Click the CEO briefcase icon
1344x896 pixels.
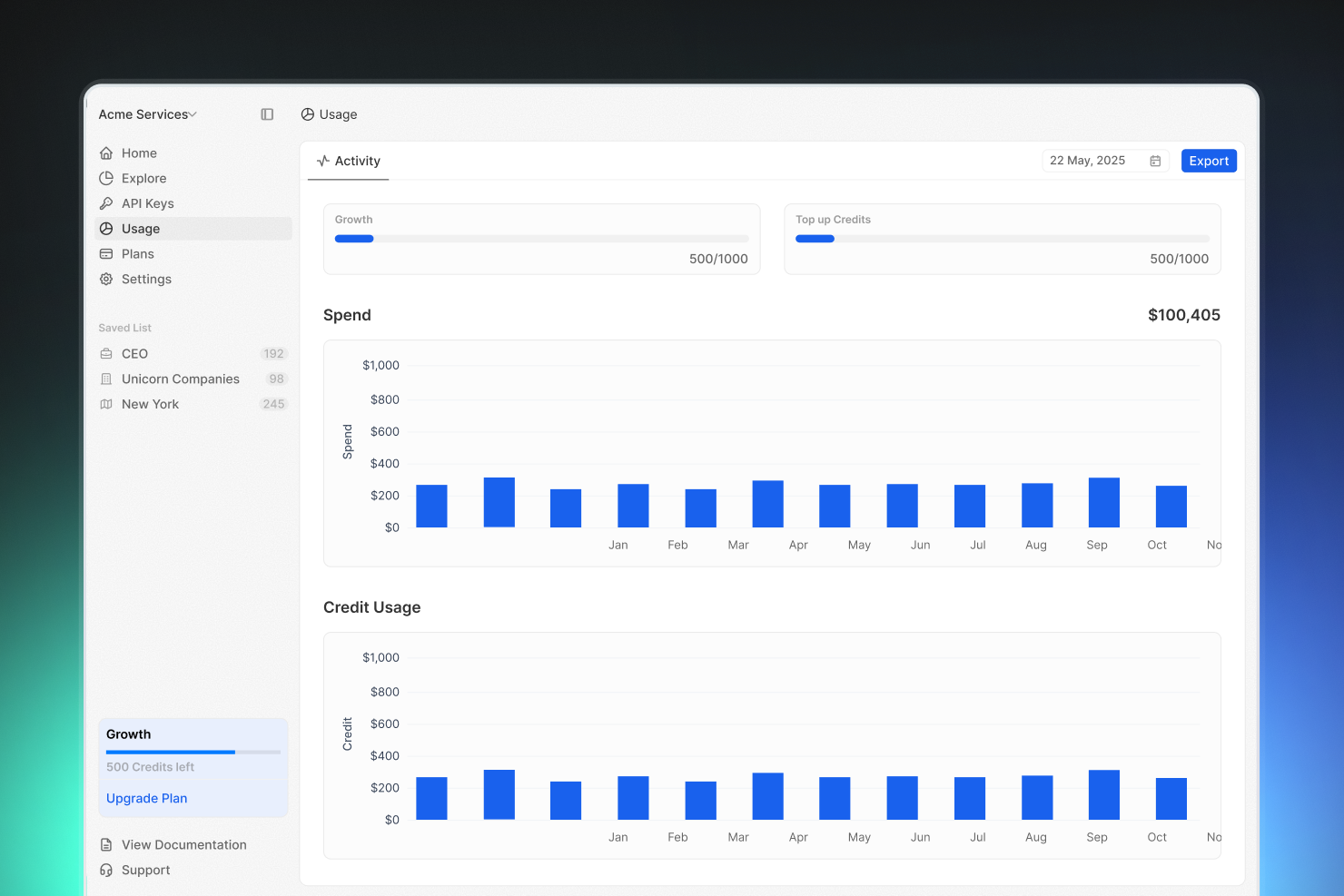click(x=106, y=354)
